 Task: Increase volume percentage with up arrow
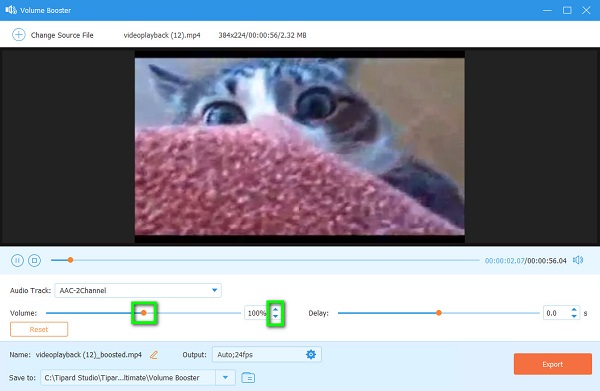click(x=276, y=310)
